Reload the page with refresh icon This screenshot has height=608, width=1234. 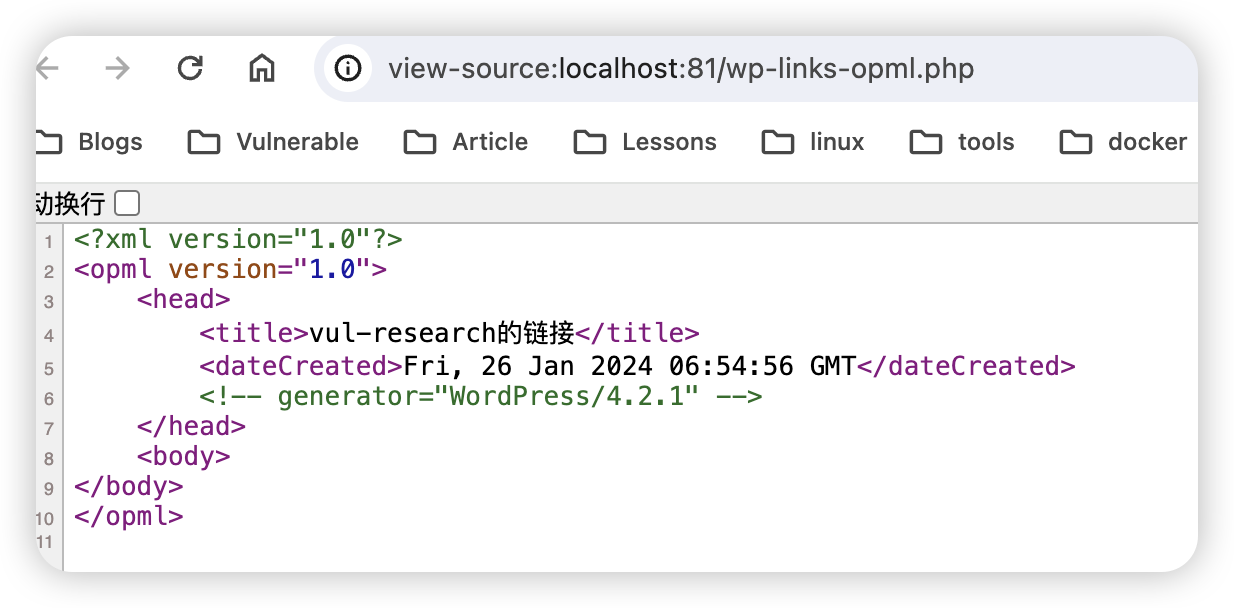190,68
